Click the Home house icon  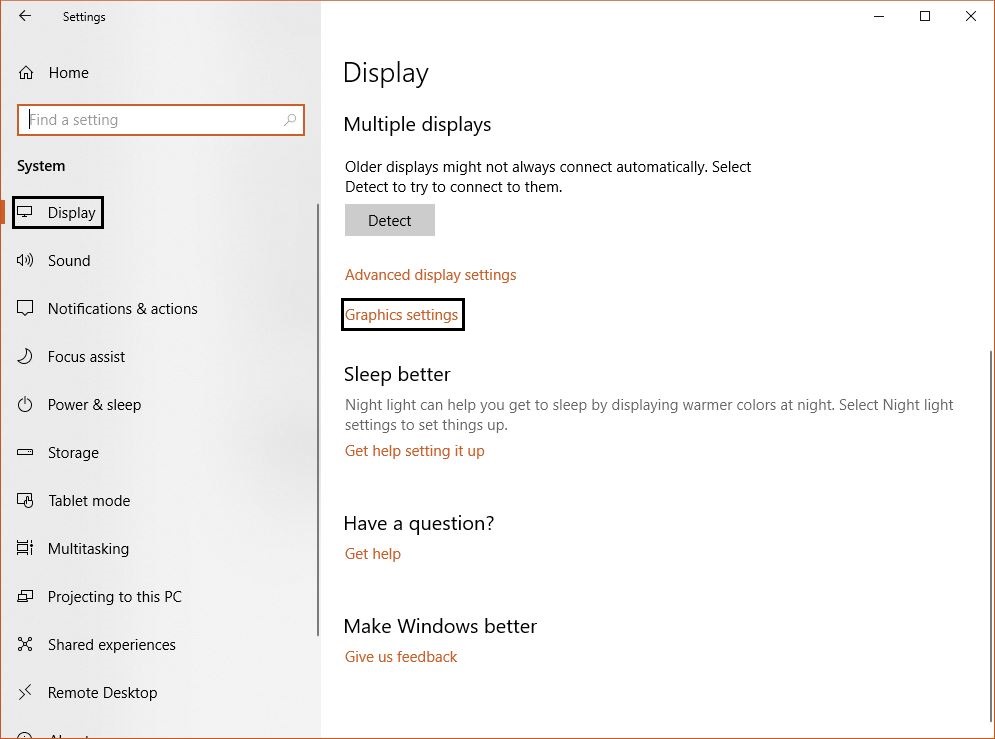point(25,73)
